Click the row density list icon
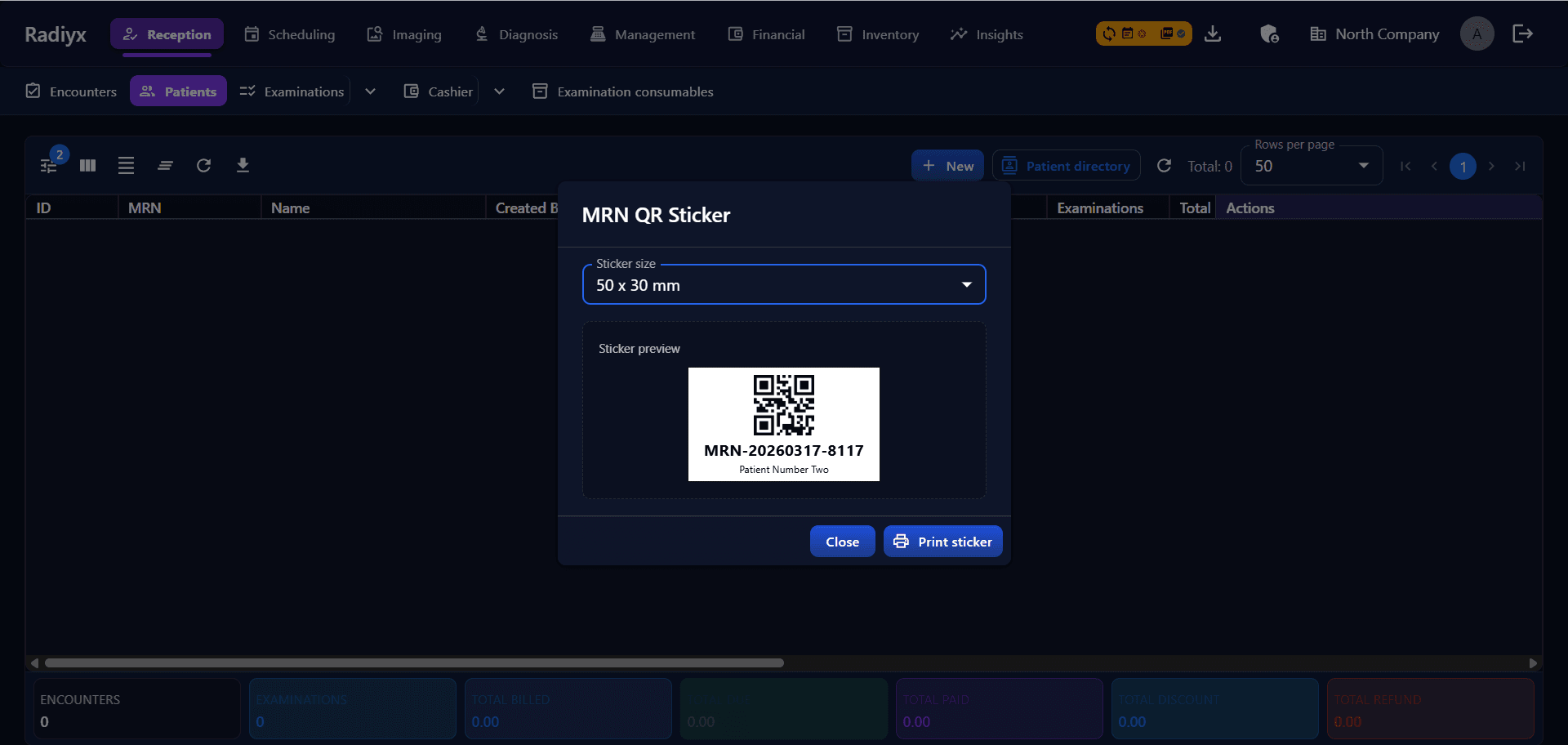 126,165
